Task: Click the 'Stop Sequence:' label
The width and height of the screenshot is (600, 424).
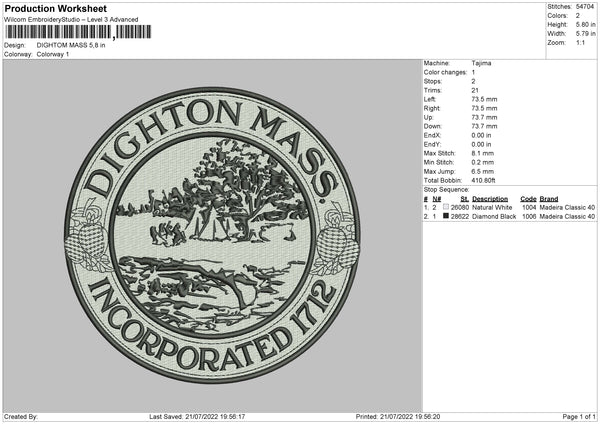Action: click(x=446, y=189)
